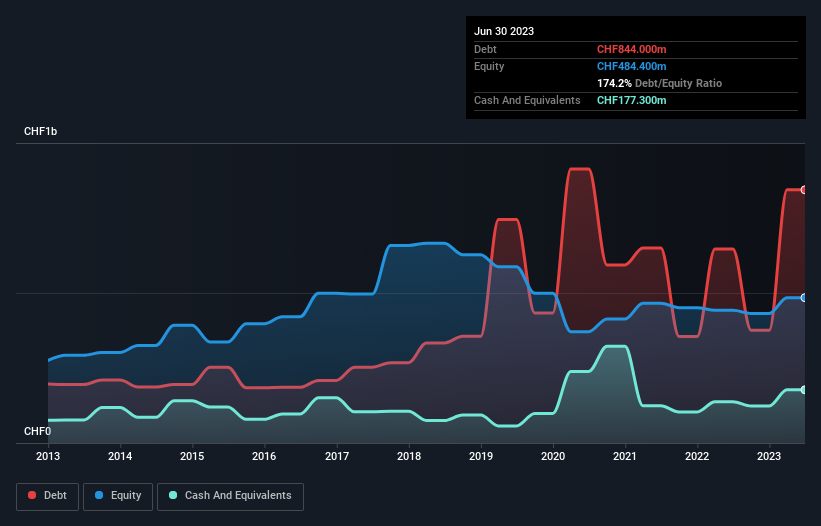Image resolution: width=821 pixels, height=526 pixels.
Task: Click the CHF177.300m cash value
Action: tap(631, 100)
